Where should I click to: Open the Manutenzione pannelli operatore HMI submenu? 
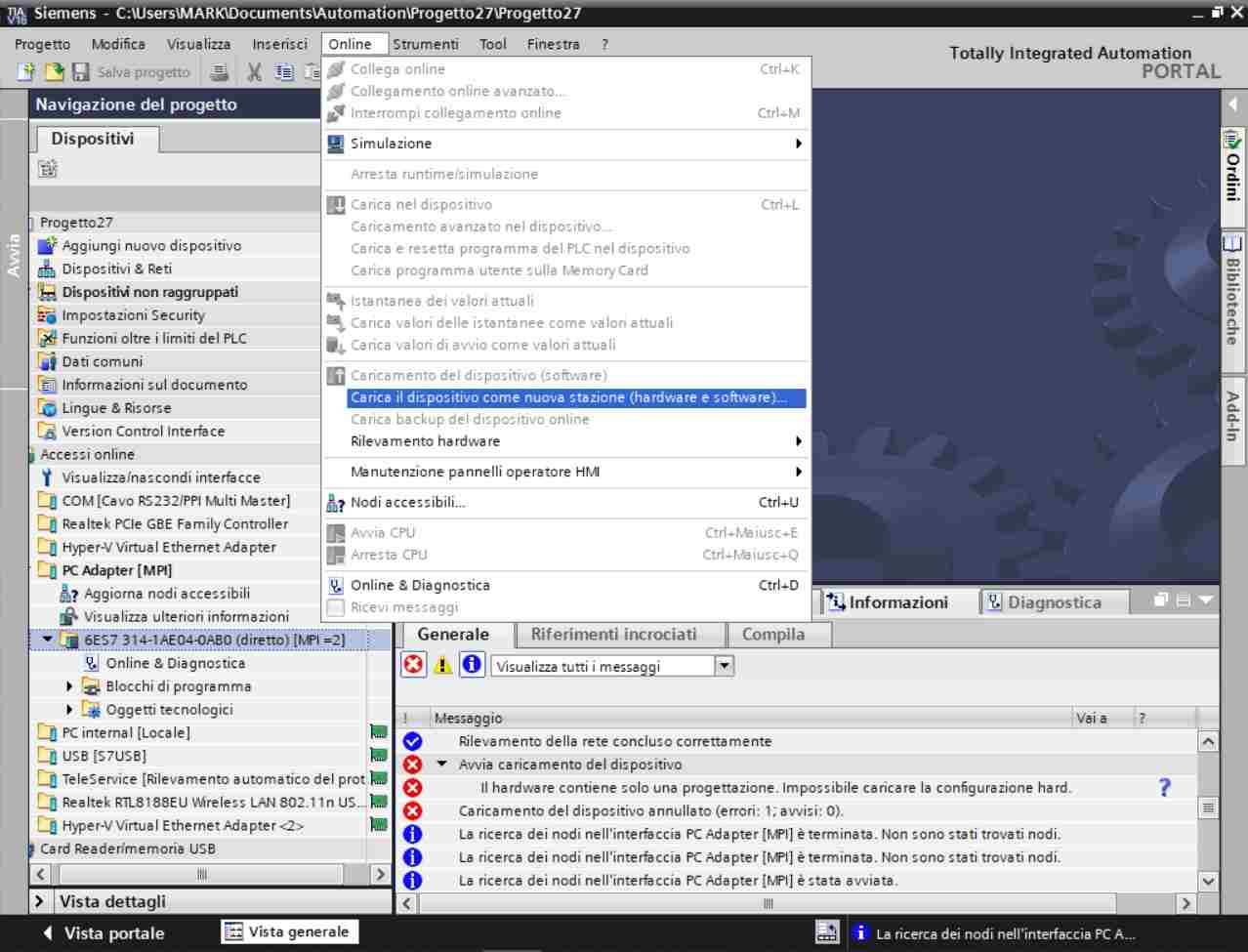tap(798, 472)
